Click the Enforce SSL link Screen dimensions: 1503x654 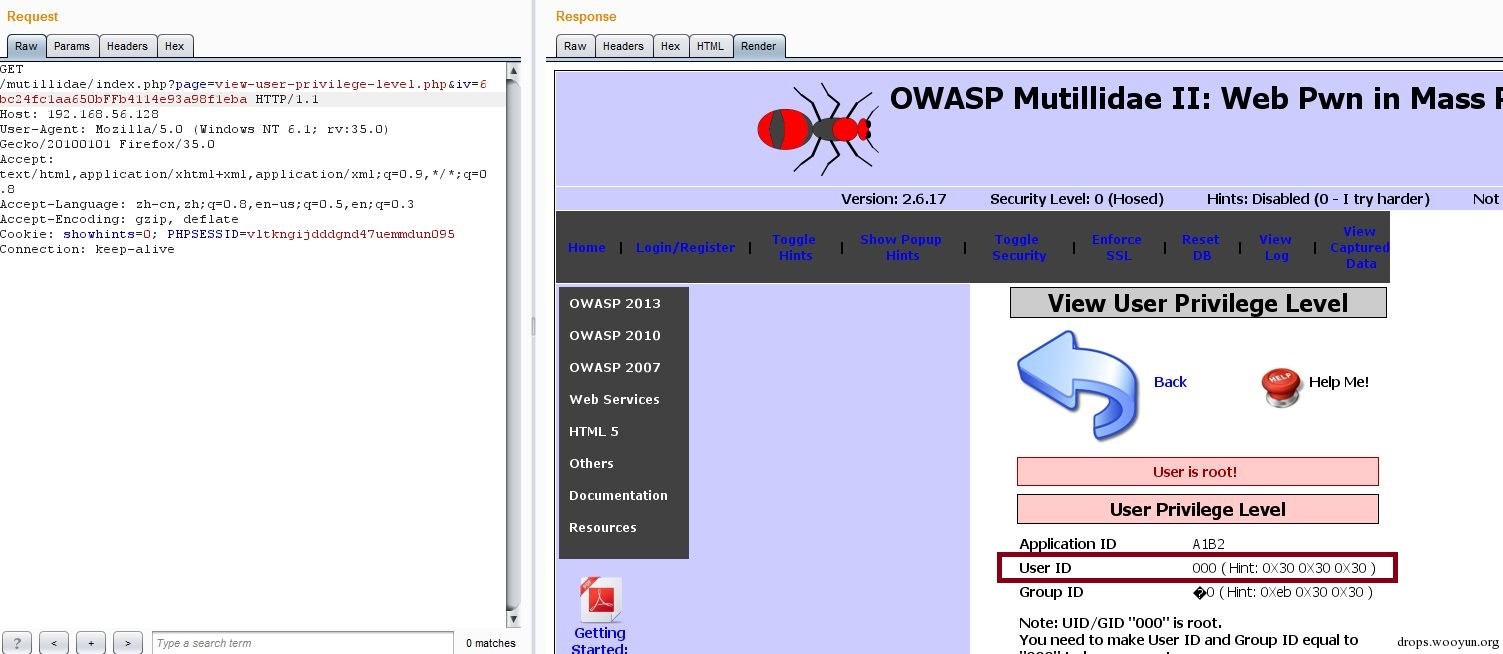[x=1116, y=247]
